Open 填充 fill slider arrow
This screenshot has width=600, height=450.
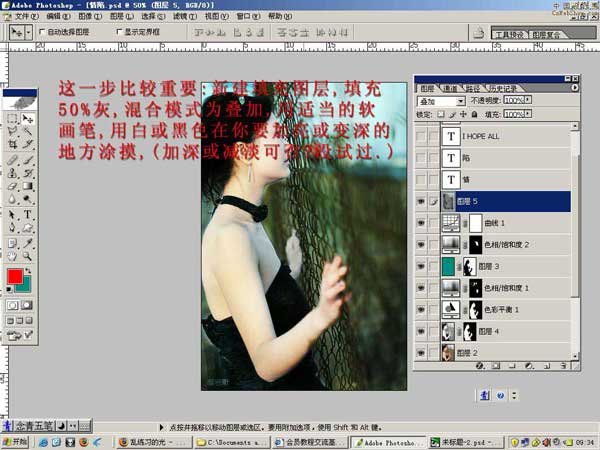(528, 114)
